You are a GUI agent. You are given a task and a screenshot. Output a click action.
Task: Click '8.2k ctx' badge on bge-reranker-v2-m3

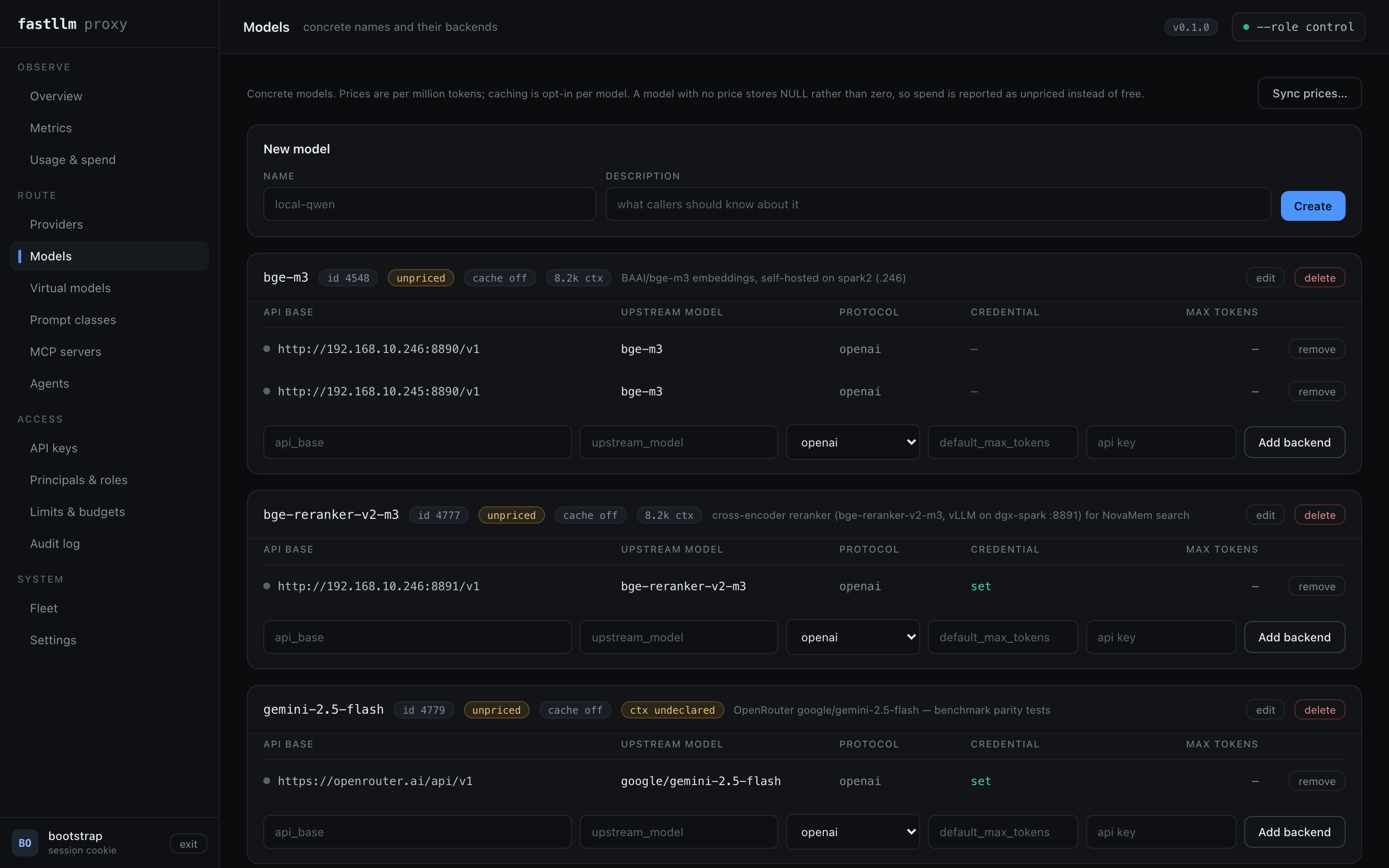[x=669, y=515]
